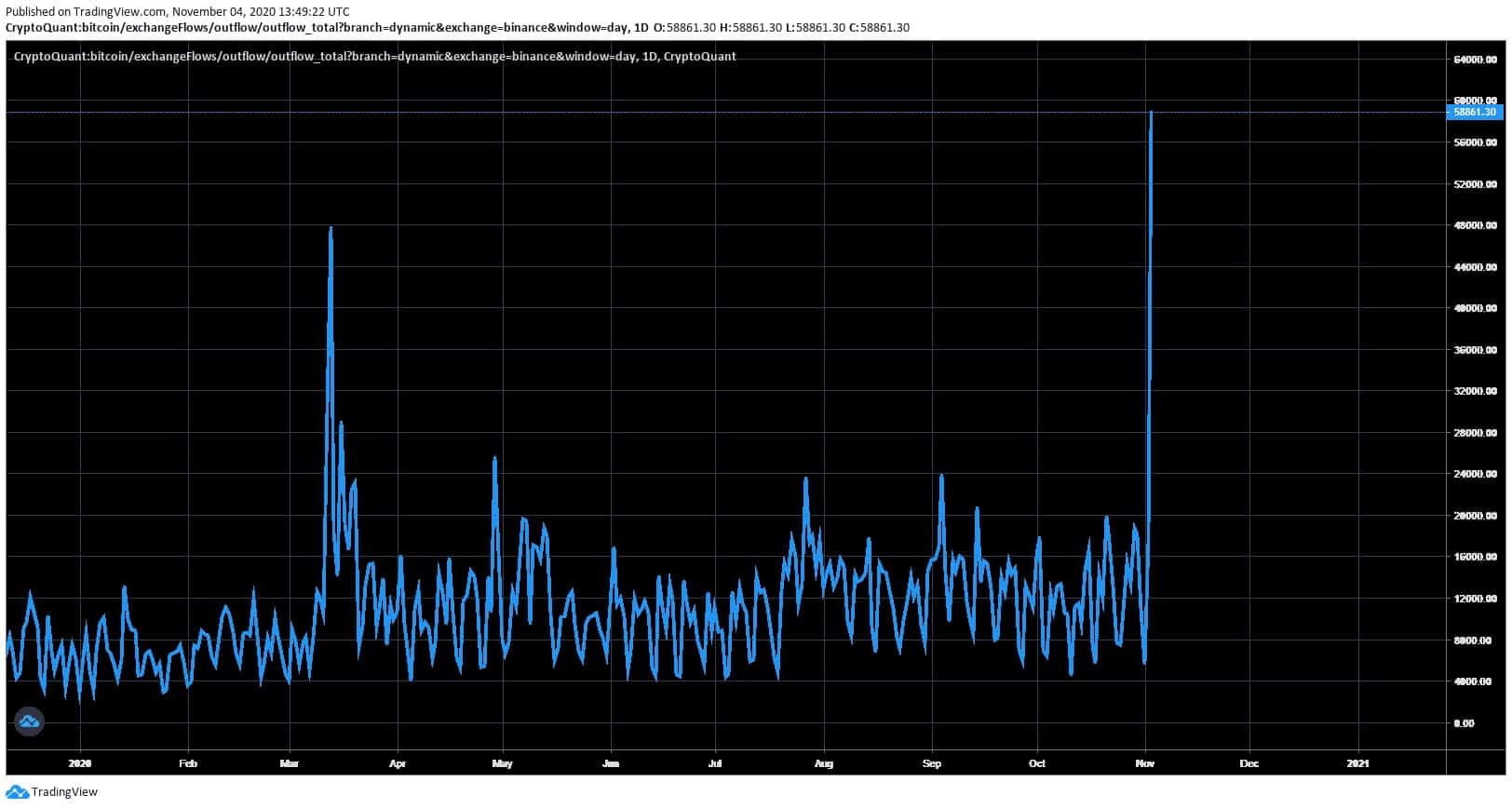The height and width of the screenshot is (809, 1512).
Task: Select the CryptoQuant legend title inside the chart
Action: click(x=374, y=57)
